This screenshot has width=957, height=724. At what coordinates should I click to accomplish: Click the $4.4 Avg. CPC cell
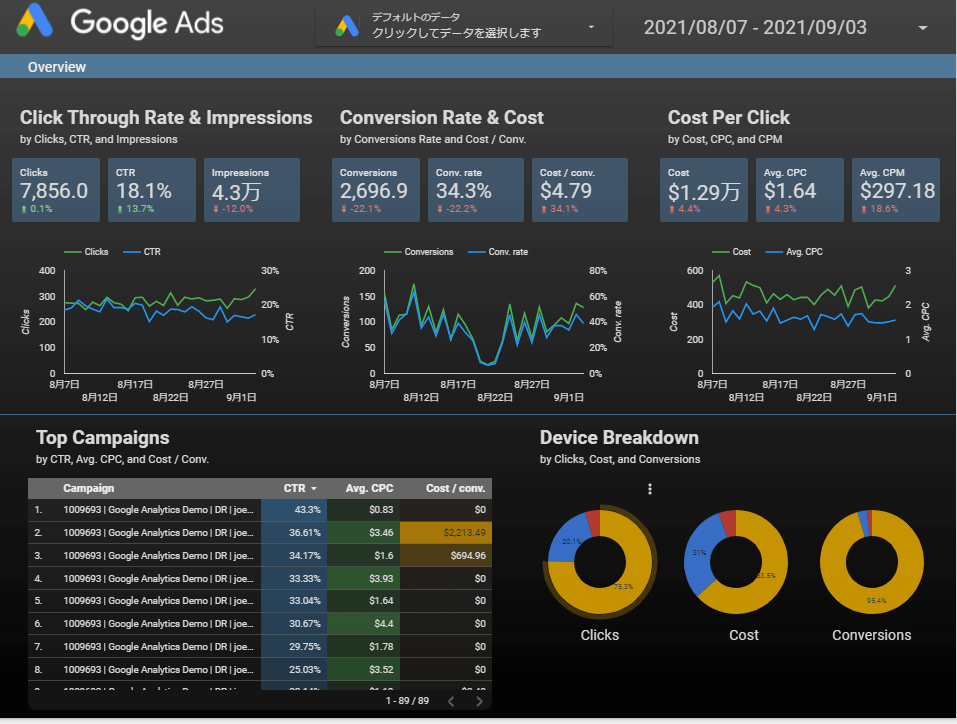point(364,624)
